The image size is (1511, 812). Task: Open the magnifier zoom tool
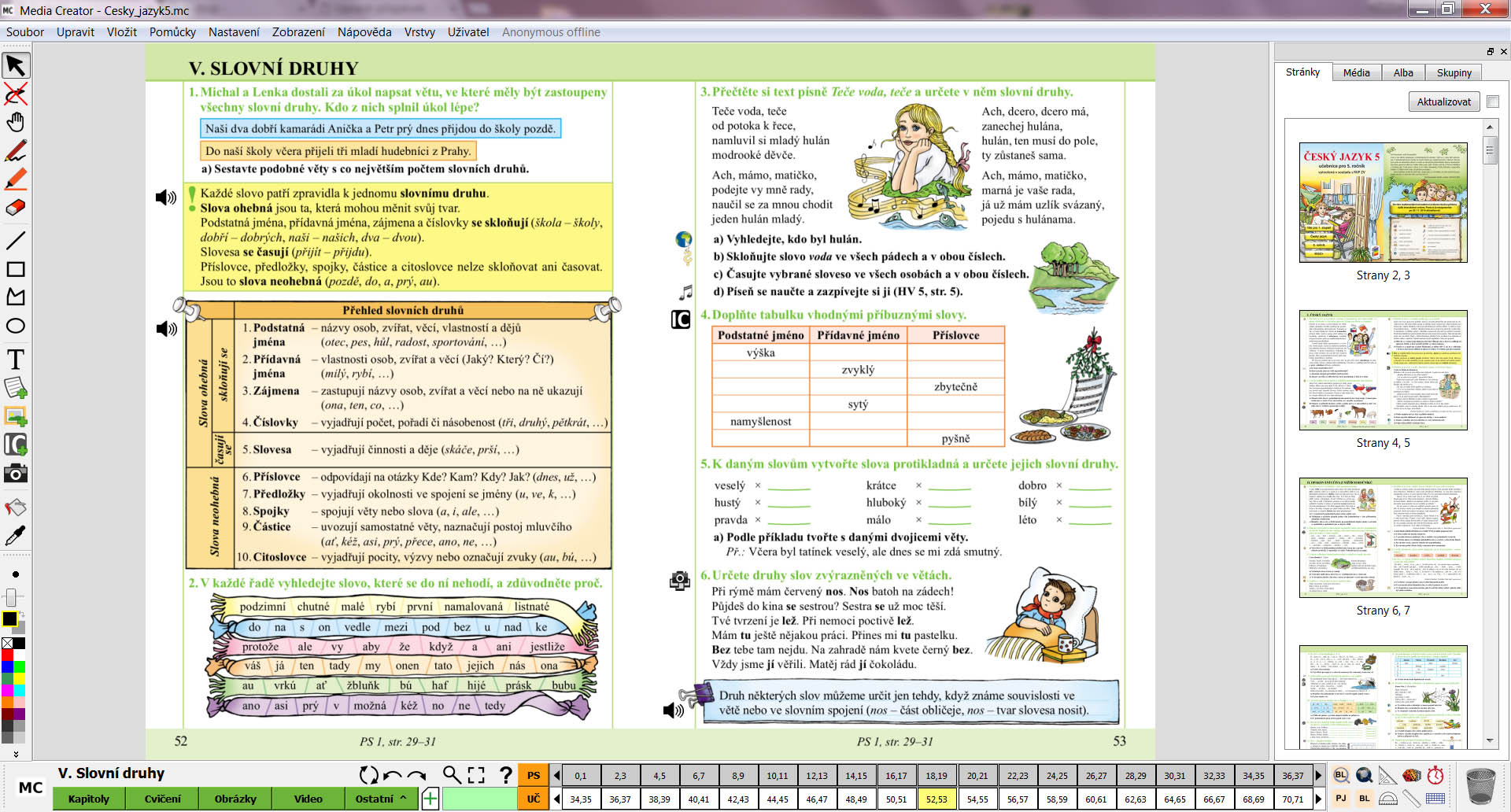point(452,775)
